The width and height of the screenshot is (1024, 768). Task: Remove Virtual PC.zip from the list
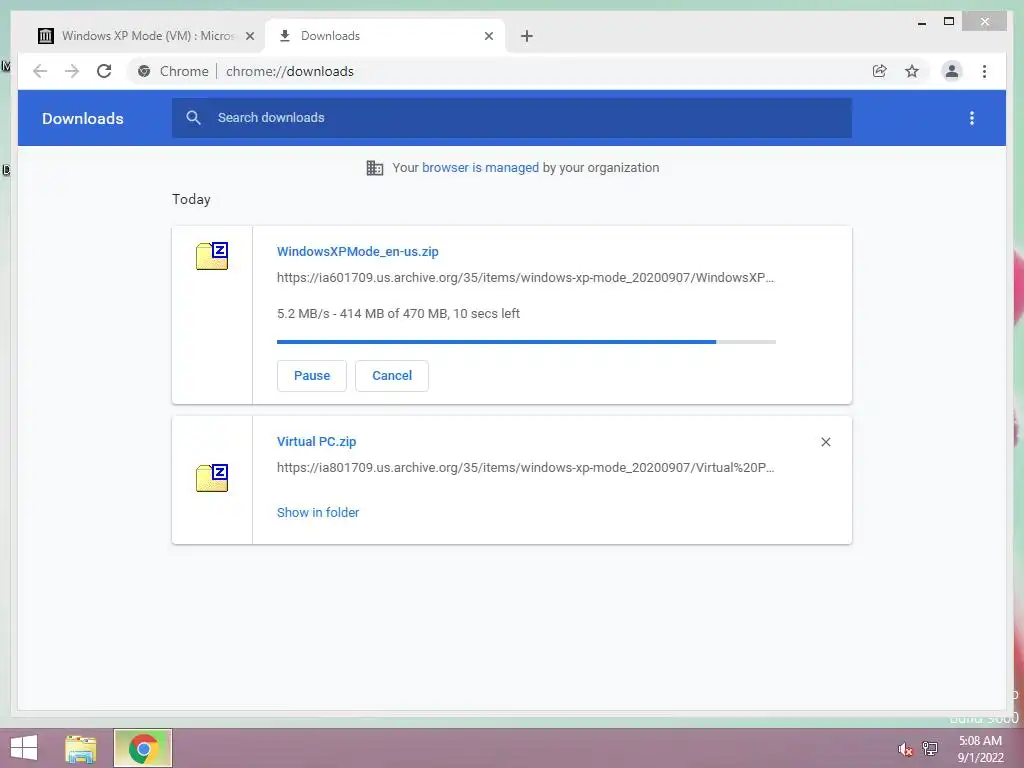(x=825, y=442)
